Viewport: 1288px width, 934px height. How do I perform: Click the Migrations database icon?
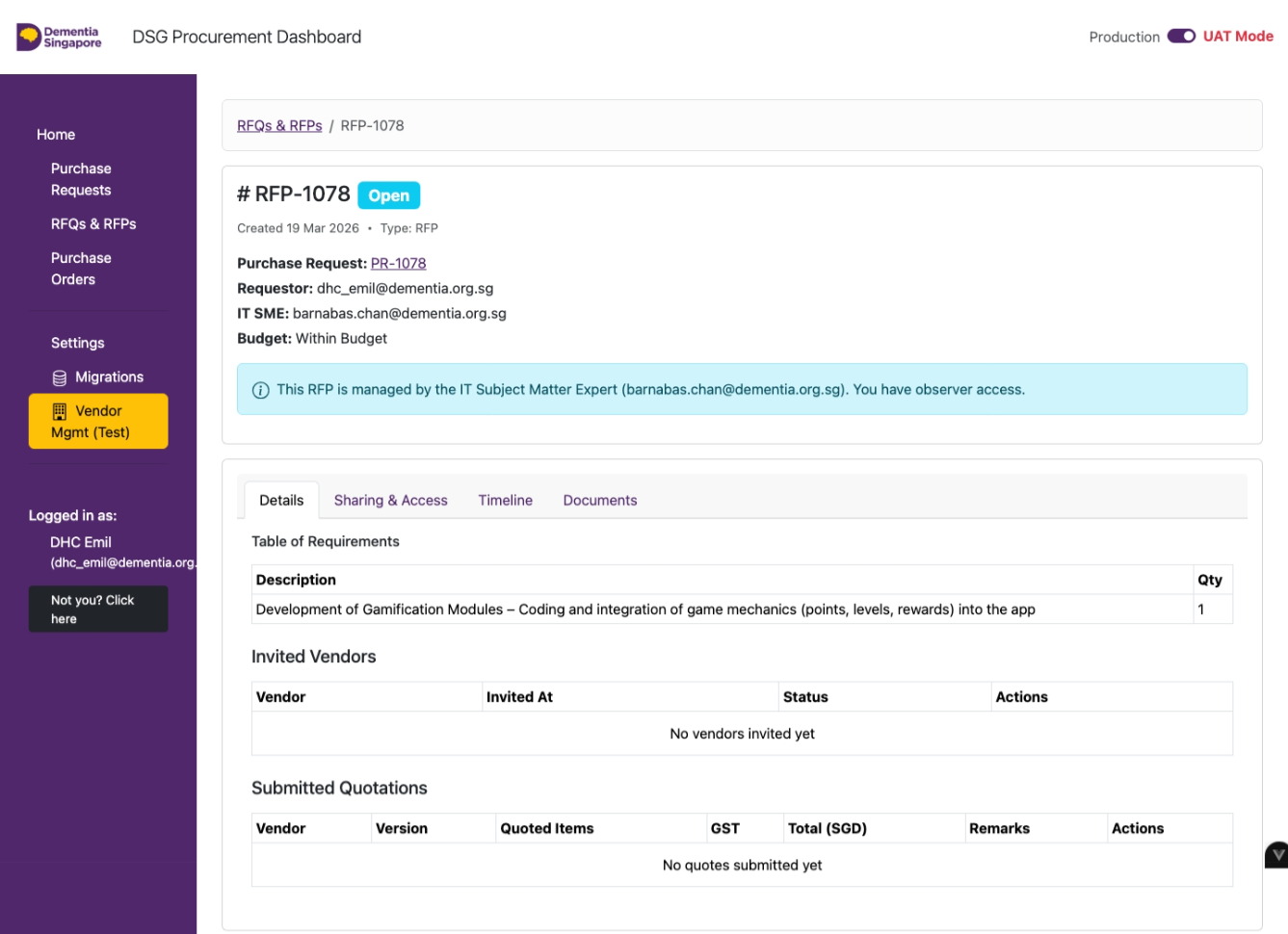point(60,378)
